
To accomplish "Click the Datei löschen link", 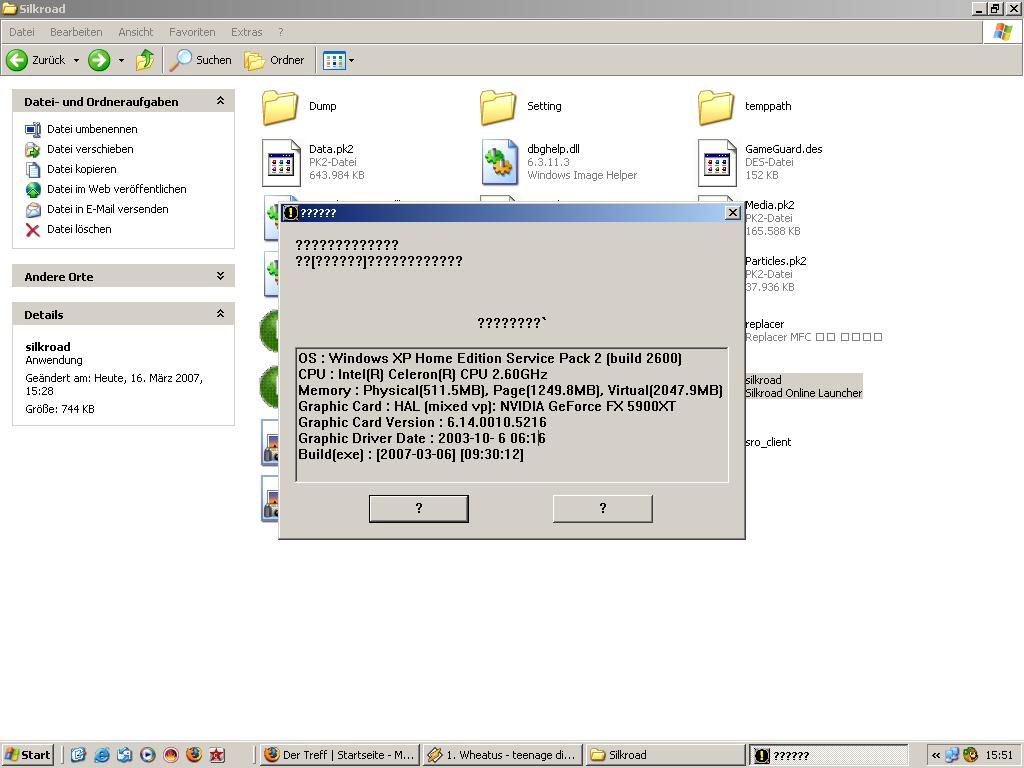I will 79,229.
